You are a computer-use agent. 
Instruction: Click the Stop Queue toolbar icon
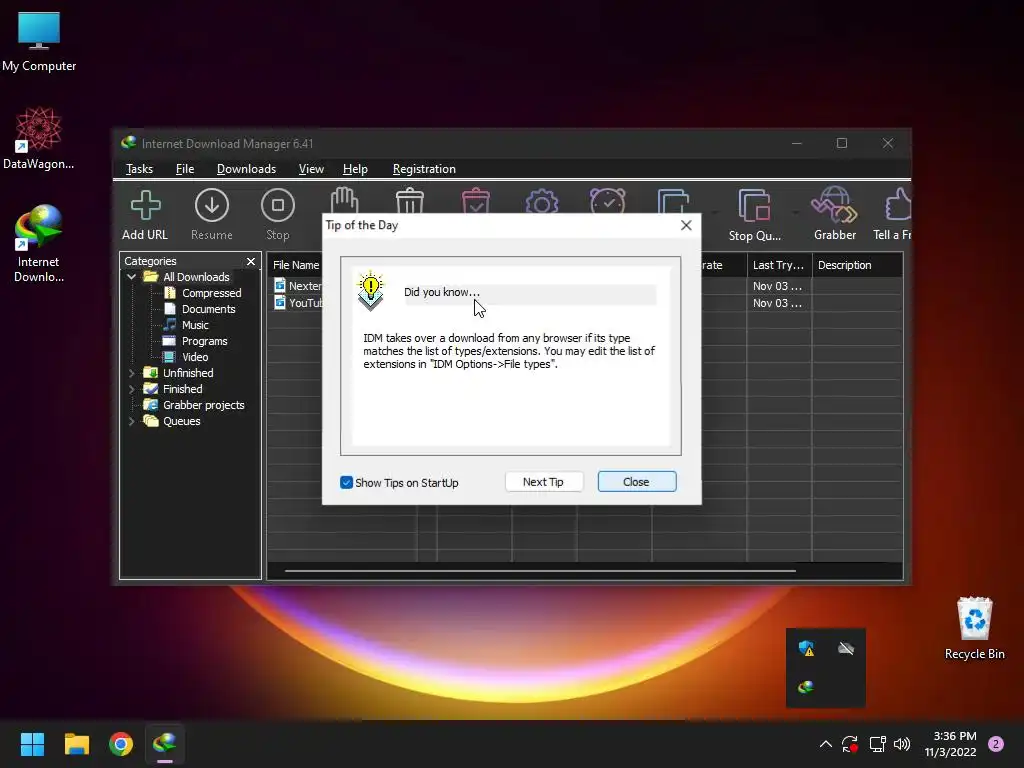point(754,214)
